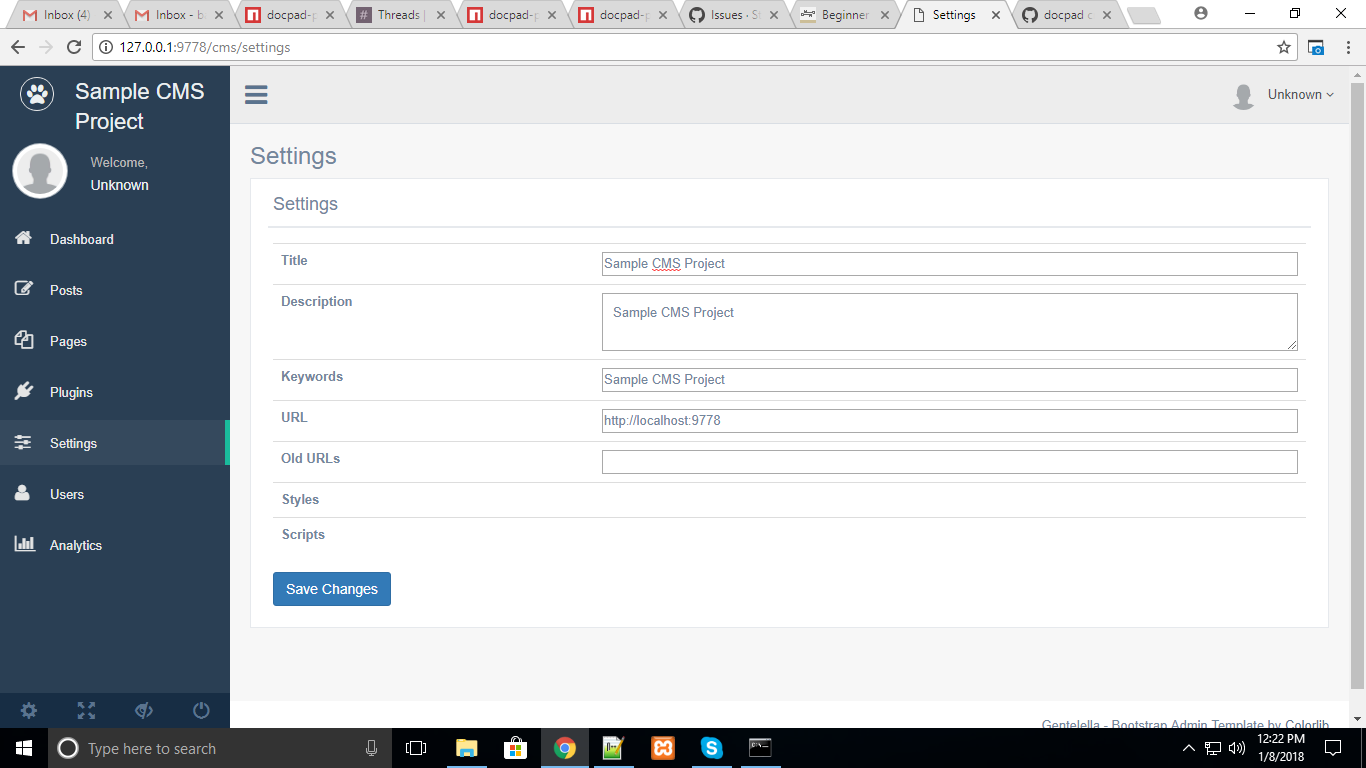Show hidden icons in the system tray
The height and width of the screenshot is (768, 1366).
point(1187,747)
